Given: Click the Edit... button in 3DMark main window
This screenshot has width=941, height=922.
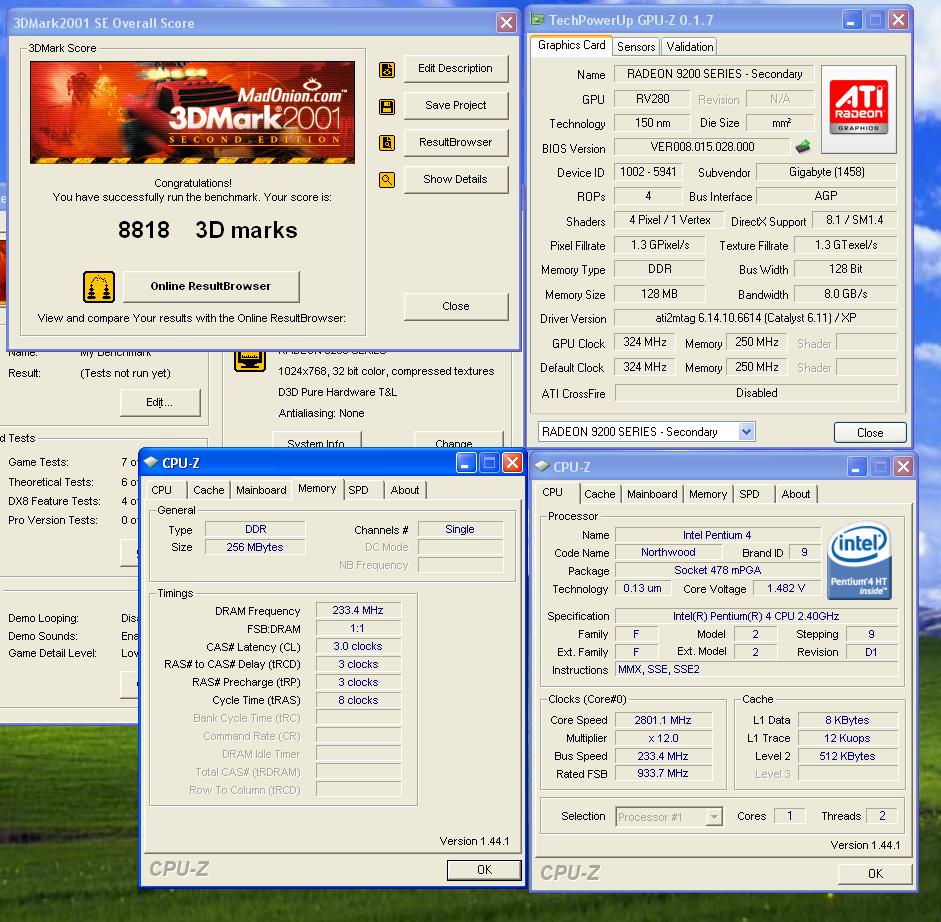Looking at the screenshot, I should [x=160, y=402].
